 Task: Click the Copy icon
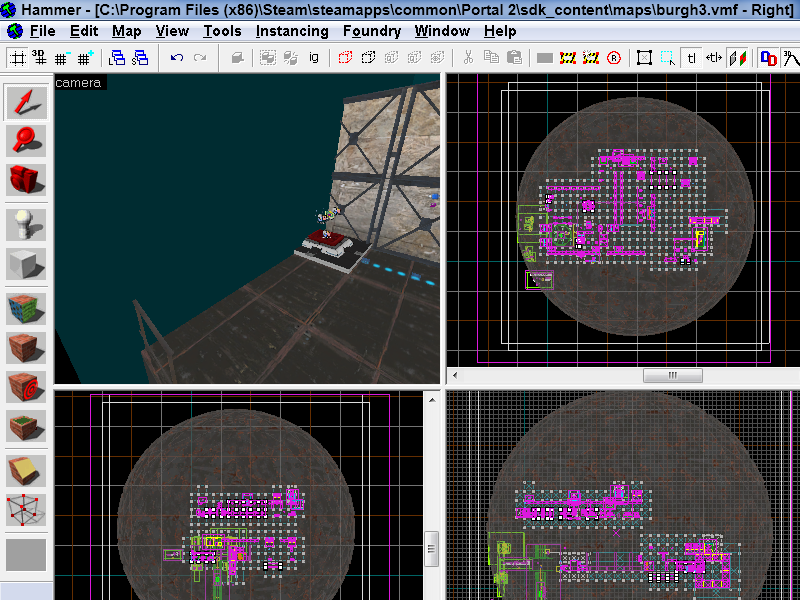(x=491, y=58)
